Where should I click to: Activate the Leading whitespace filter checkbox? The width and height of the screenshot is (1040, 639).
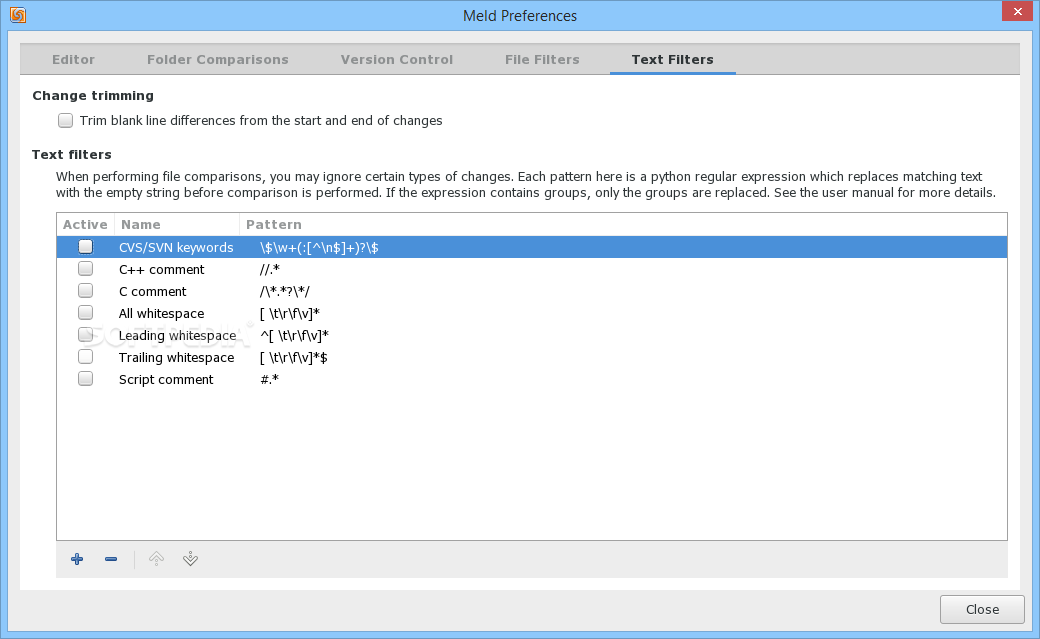[x=86, y=334]
